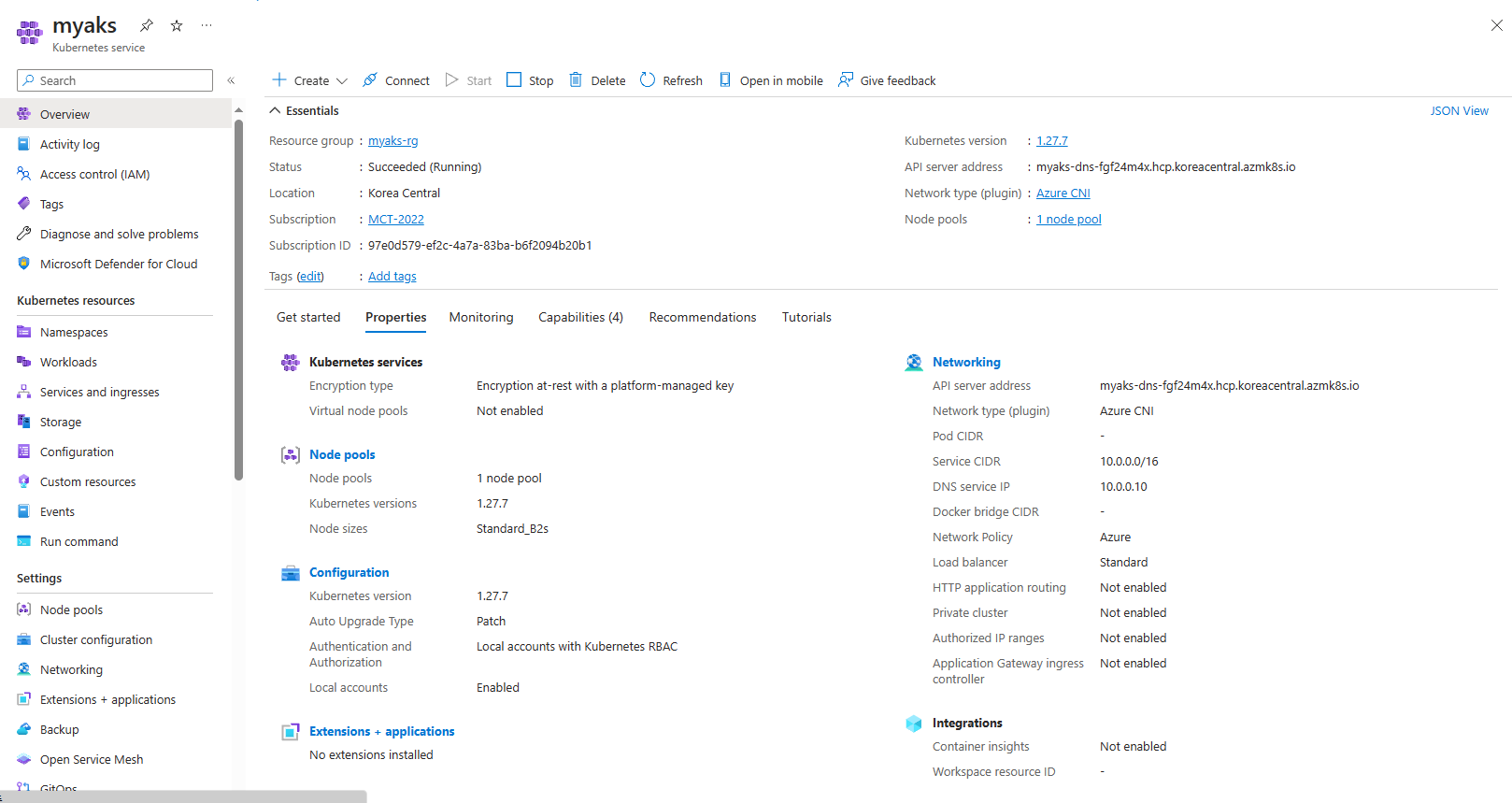Open Workloads in Kubernetes resources
Screen dimensions: 1512x803
pos(68,362)
